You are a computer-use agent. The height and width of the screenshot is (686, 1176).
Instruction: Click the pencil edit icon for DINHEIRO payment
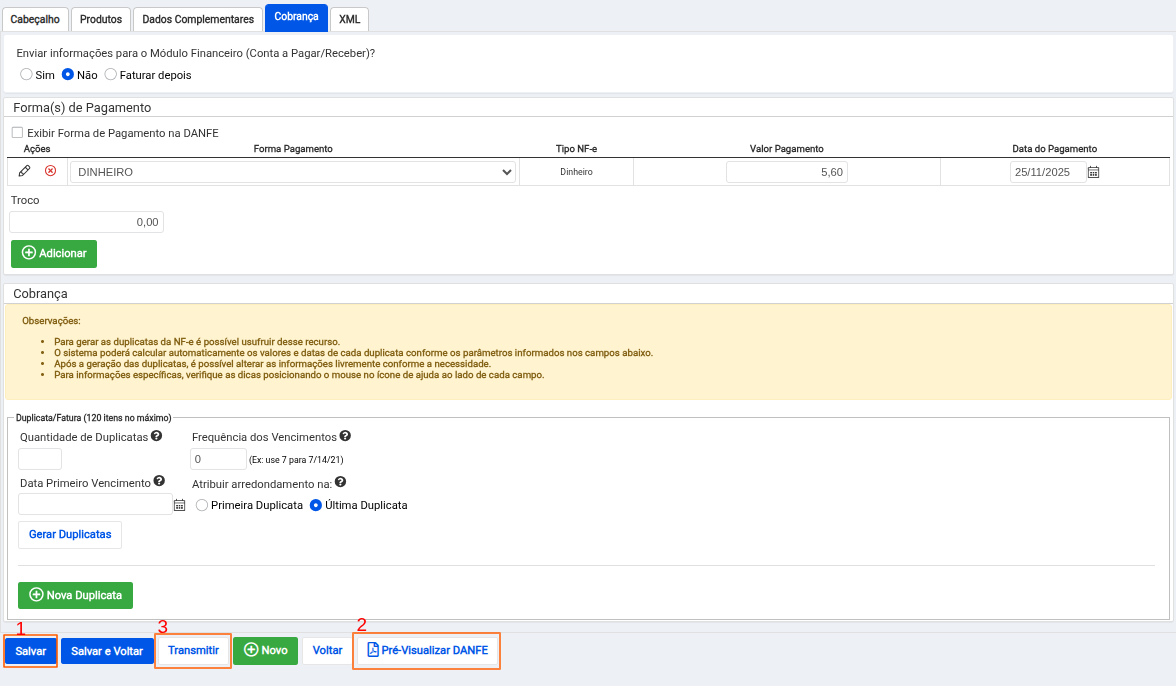pyautogui.click(x=25, y=171)
